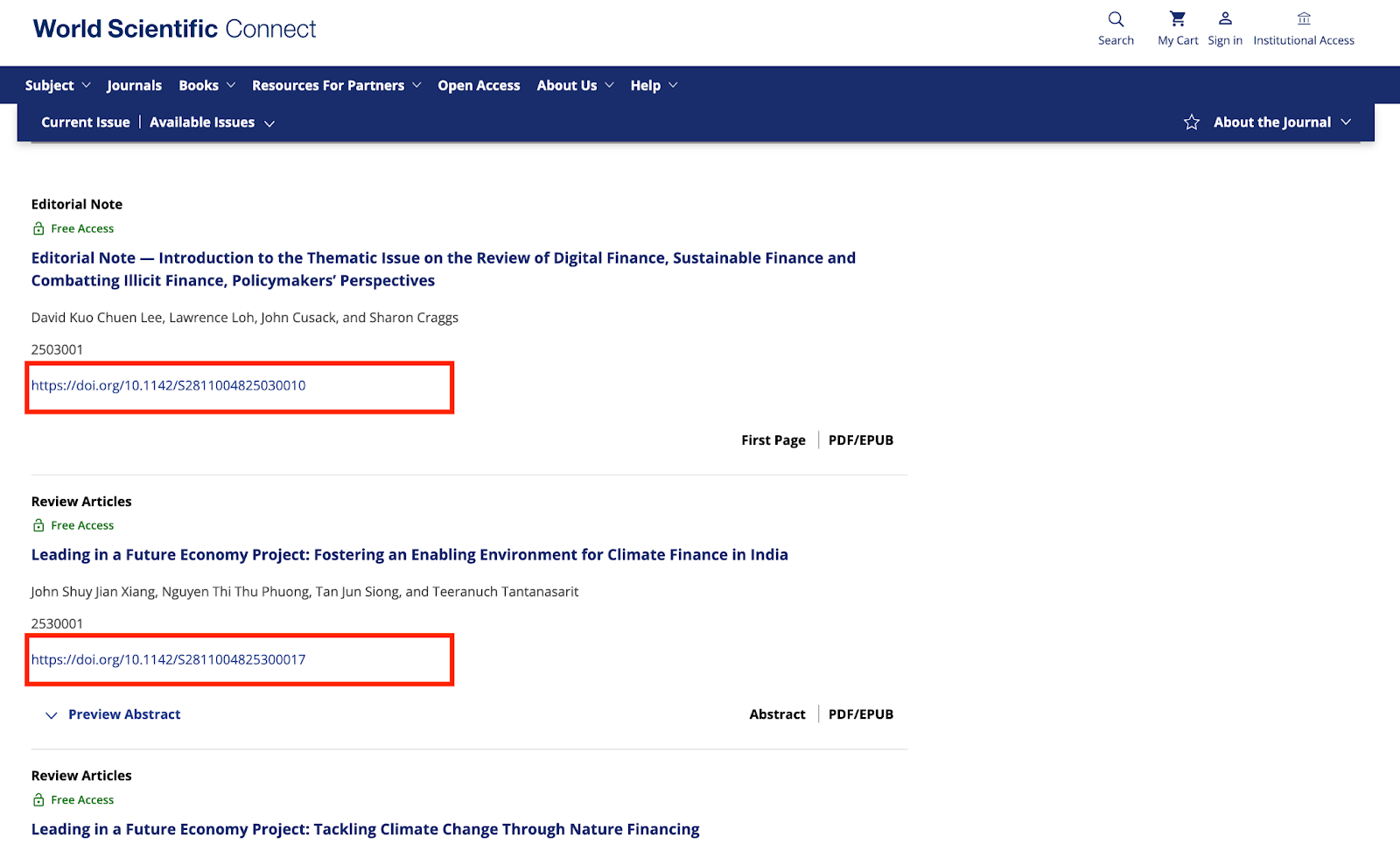Open the Climate Finance in India article title
Viewport: 1400px width, 858px height.
(409, 554)
